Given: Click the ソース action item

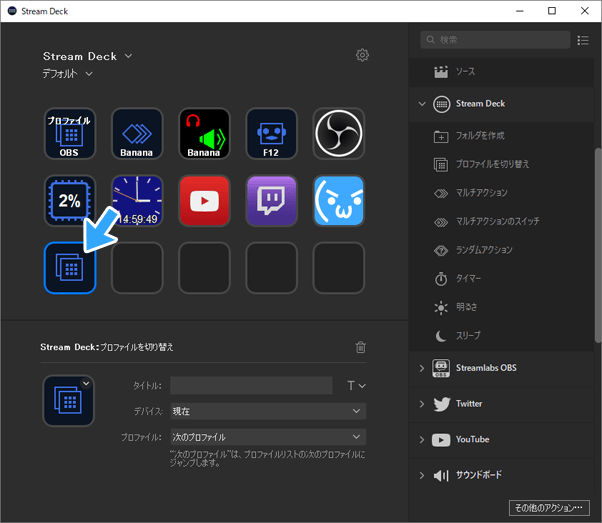Looking at the screenshot, I should click(501, 72).
